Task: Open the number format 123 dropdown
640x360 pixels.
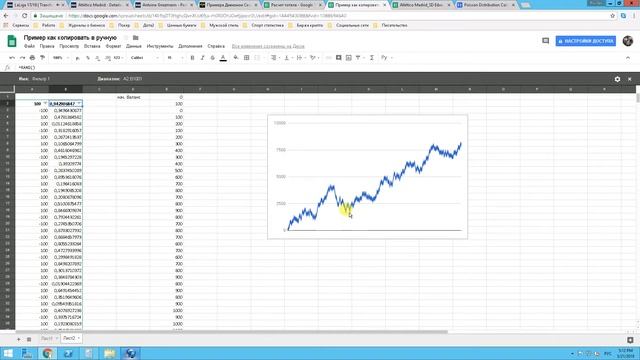Action: coord(118,58)
